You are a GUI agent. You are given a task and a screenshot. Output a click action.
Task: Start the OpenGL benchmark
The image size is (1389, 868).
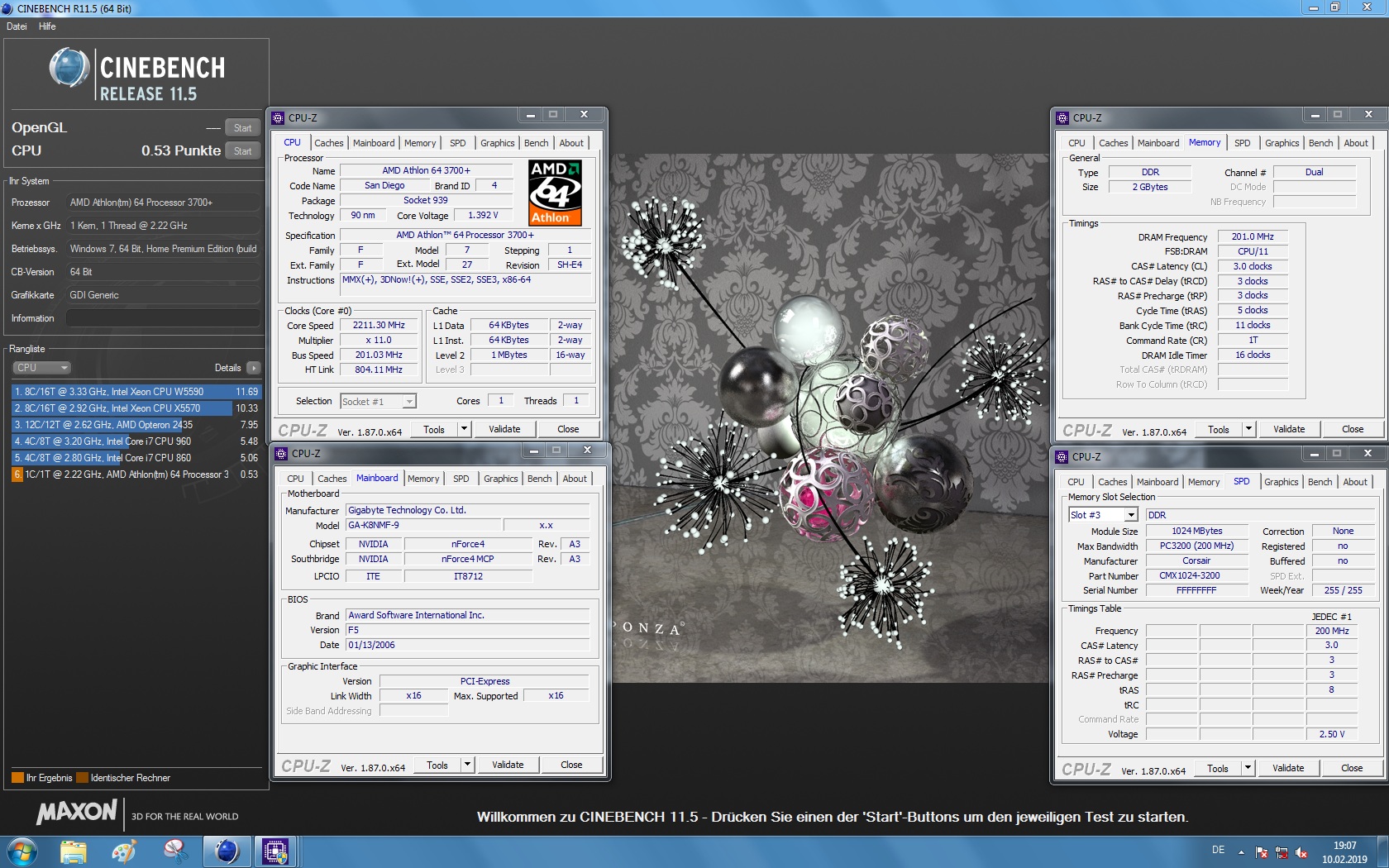[x=242, y=127]
